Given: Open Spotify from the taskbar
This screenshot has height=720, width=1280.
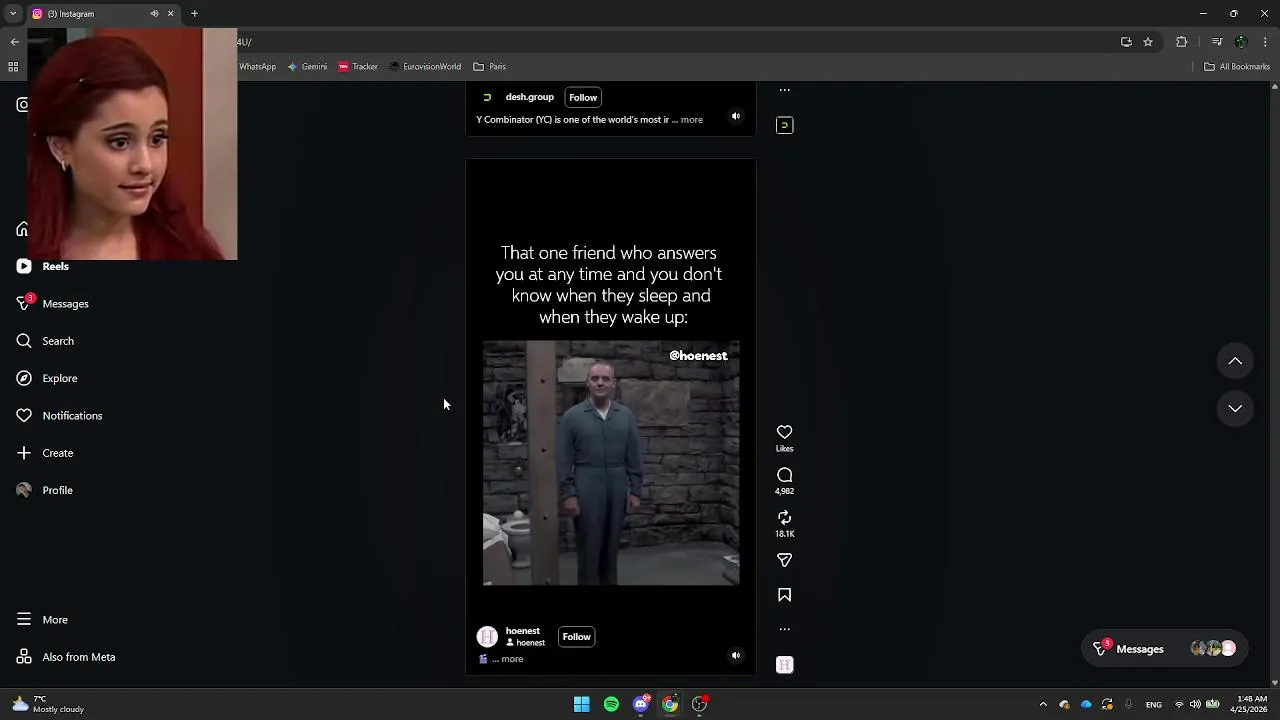Looking at the screenshot, I should pos(611,704).
